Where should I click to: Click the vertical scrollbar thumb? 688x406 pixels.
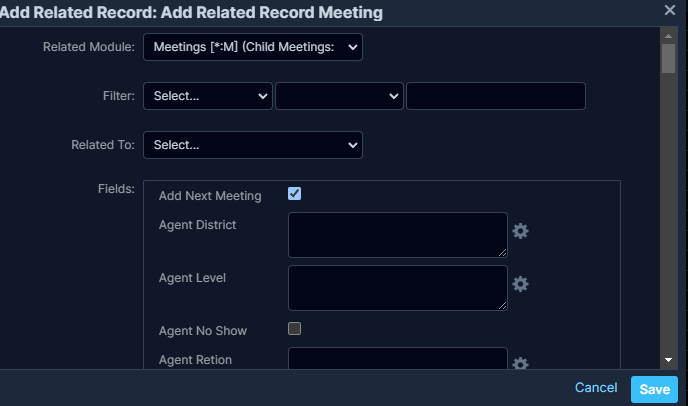(x=668, y=58)
